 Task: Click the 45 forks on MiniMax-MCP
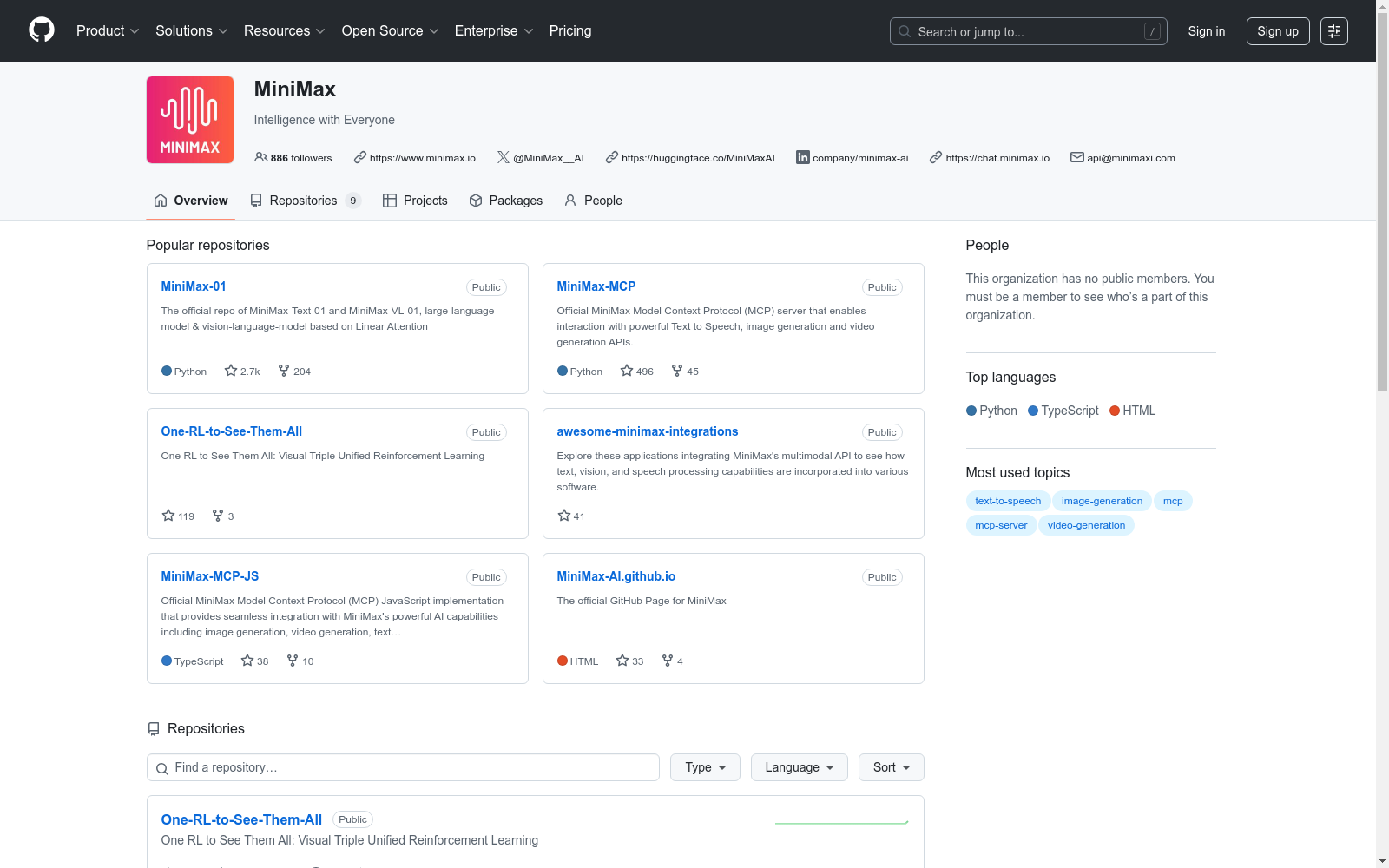685,372
